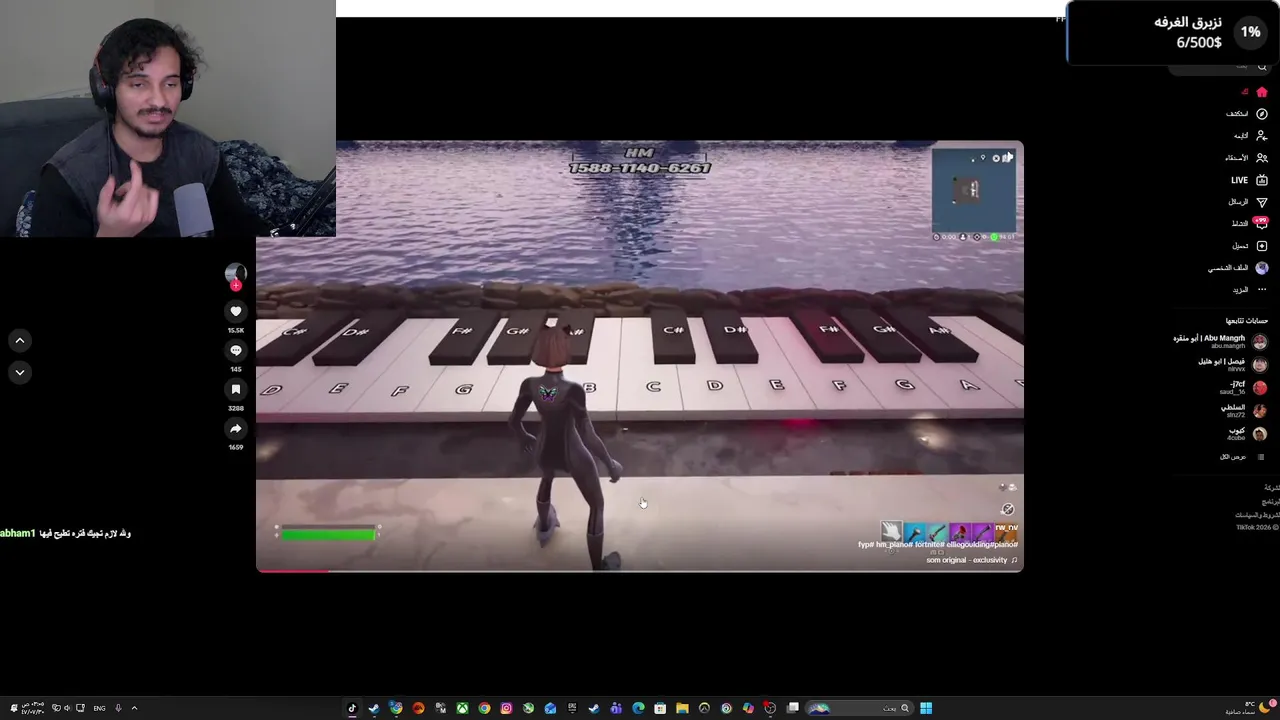Open the Messages paper-plane icon
This screenshot has height=720, width=1280.
(1262, 202)
